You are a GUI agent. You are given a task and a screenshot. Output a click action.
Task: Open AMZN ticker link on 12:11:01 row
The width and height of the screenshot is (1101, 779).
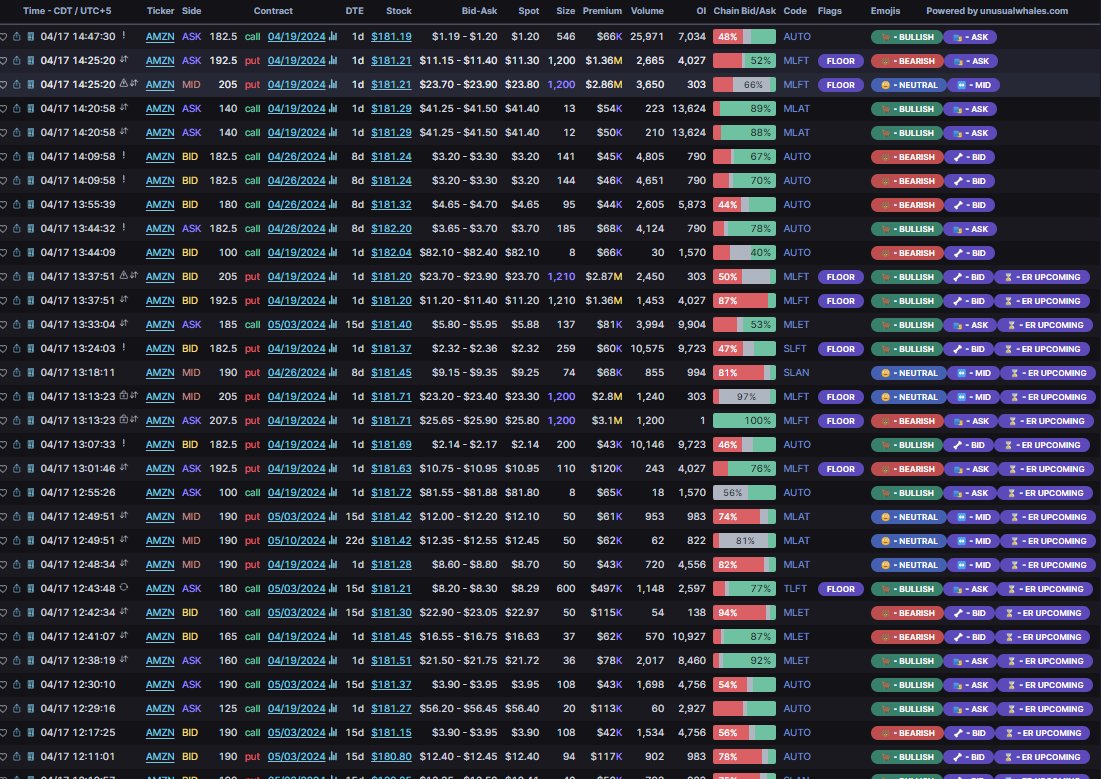(160, 757)
